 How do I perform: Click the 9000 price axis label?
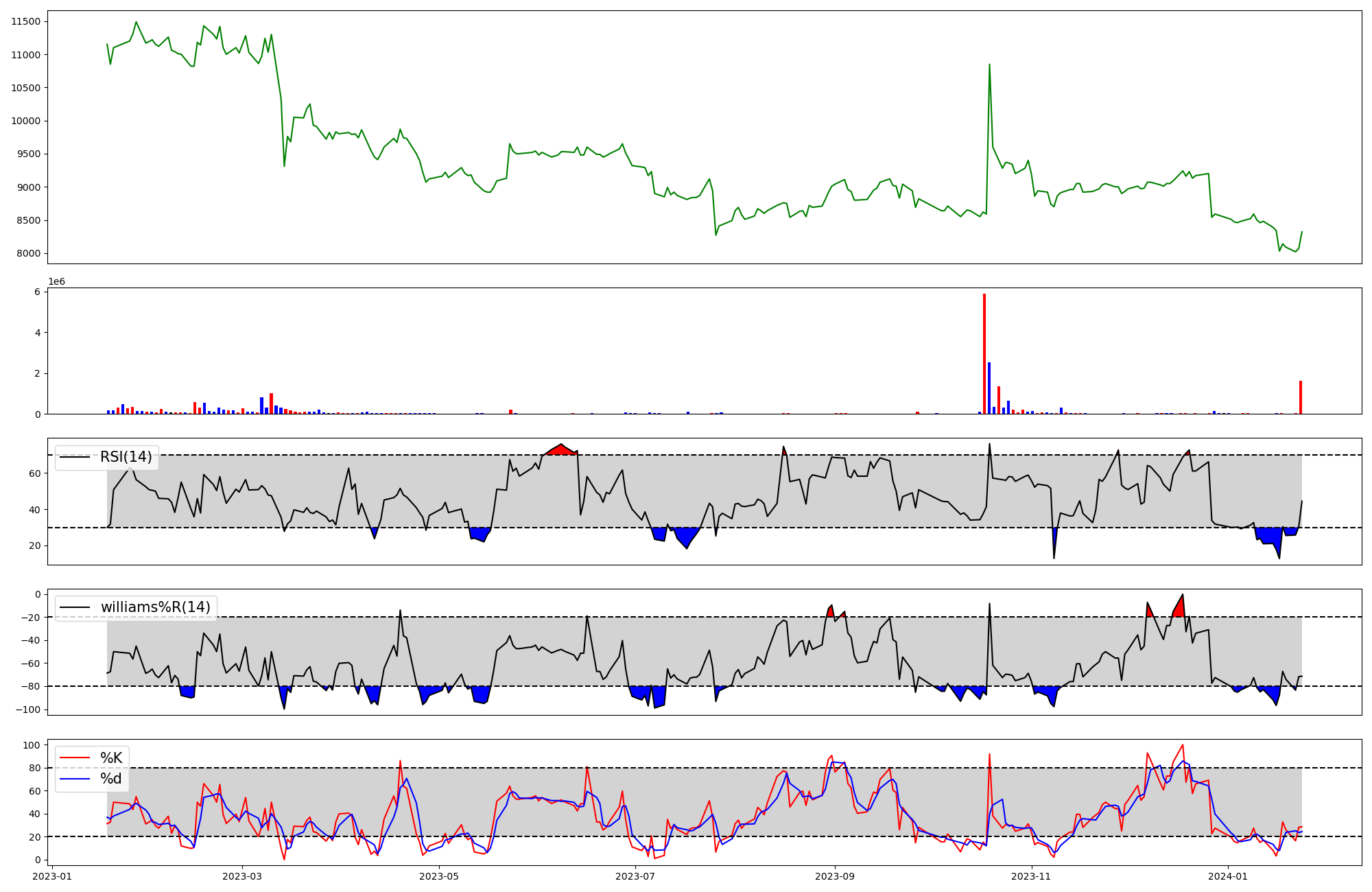pos(28,187)
